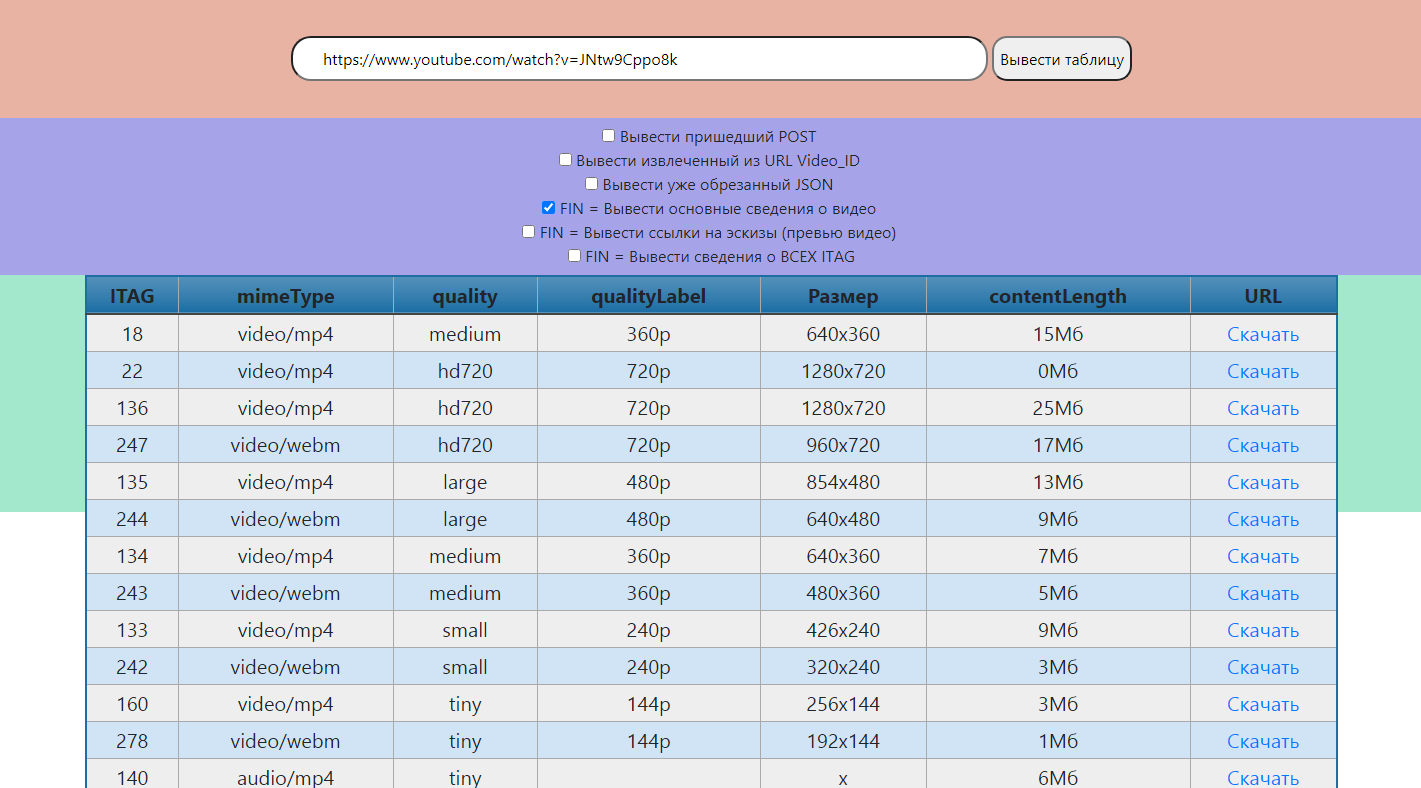This screenshot has width=1421, height=788.
Task: Select the '13Мб' contentLength cell
Action: click(x=1058, y=482)
